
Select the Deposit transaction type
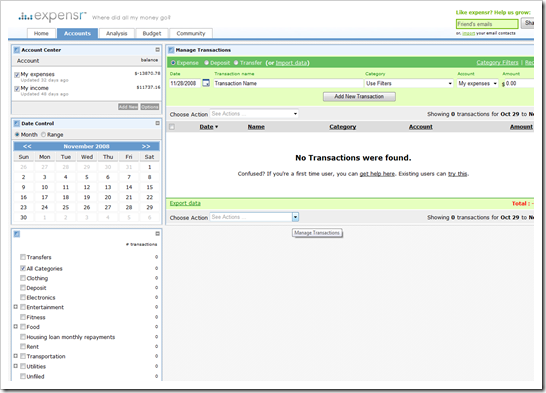click(206, 63)
